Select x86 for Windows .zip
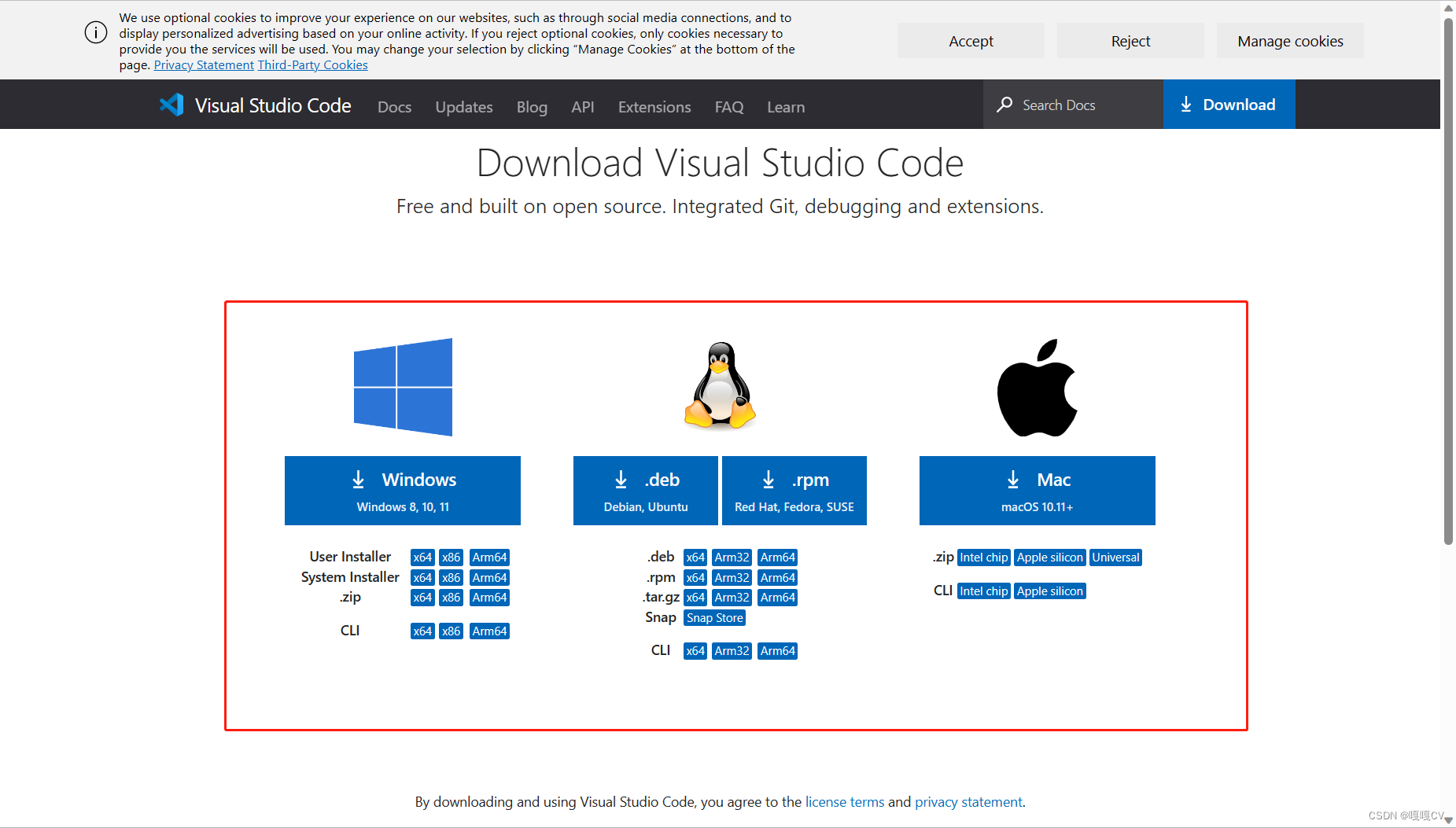 [451, 598]
